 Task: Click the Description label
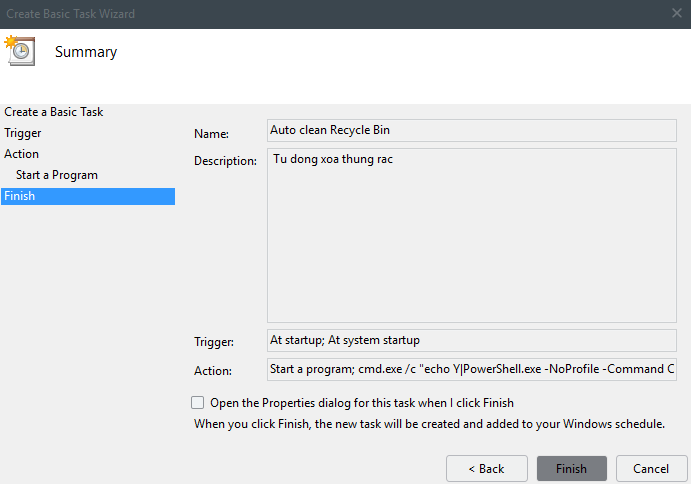[225, 161]
